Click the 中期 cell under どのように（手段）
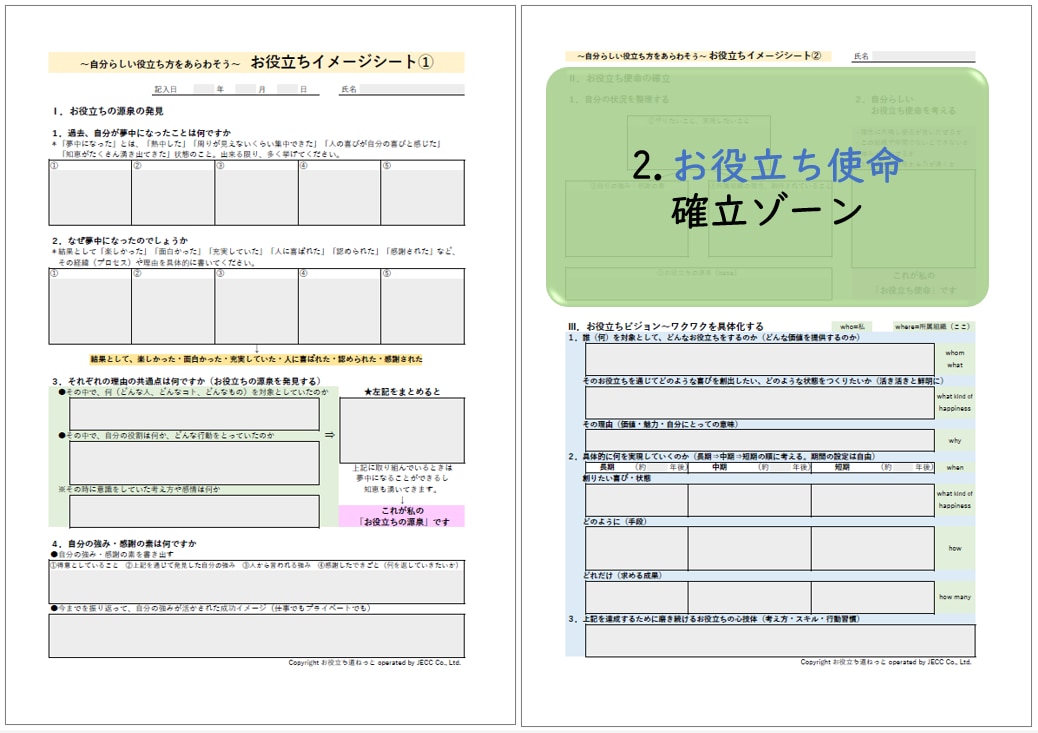This screenshot has height=733, width=1038. pos(749,548)
